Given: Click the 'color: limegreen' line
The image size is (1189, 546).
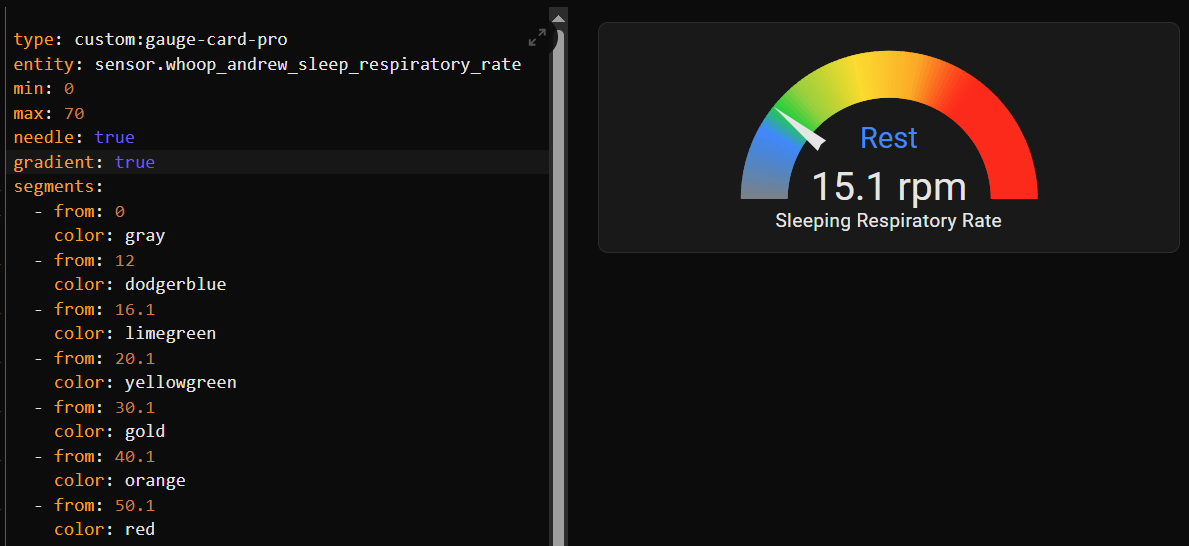Looking at the screenshot, I should [x=135, y=334].
